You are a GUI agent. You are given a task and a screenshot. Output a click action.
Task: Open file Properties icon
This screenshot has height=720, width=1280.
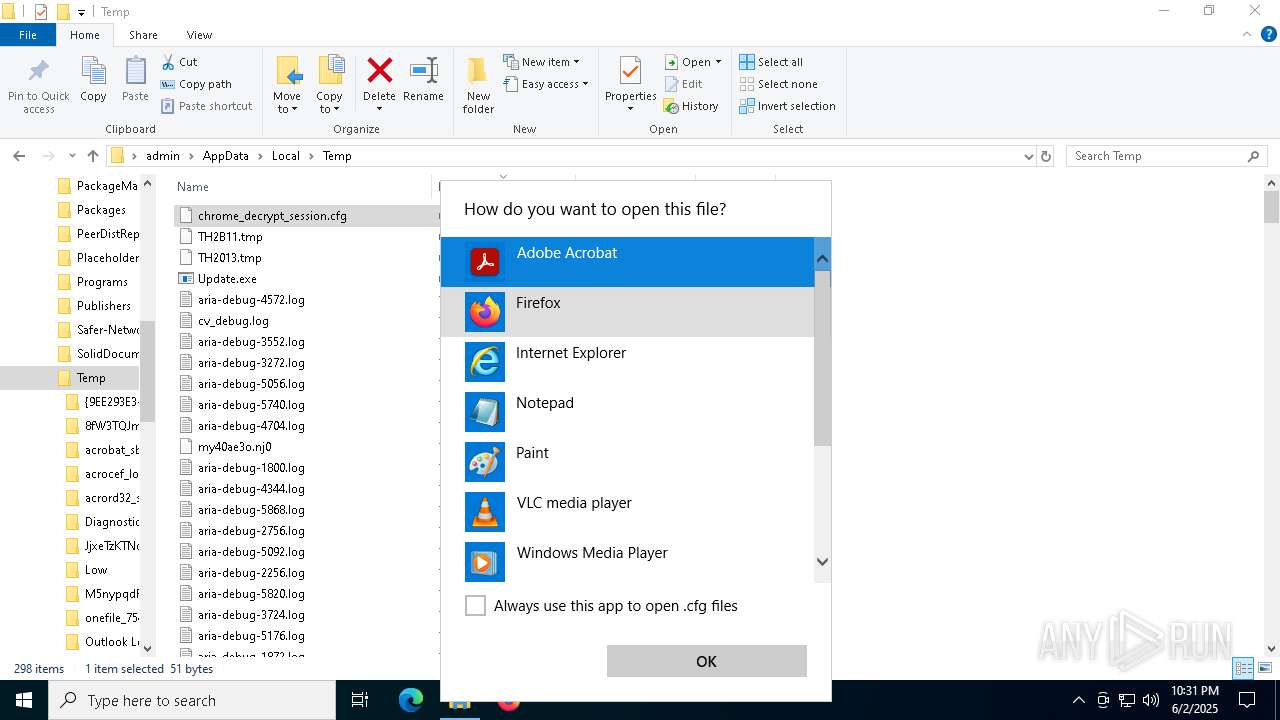click(630, 72)
